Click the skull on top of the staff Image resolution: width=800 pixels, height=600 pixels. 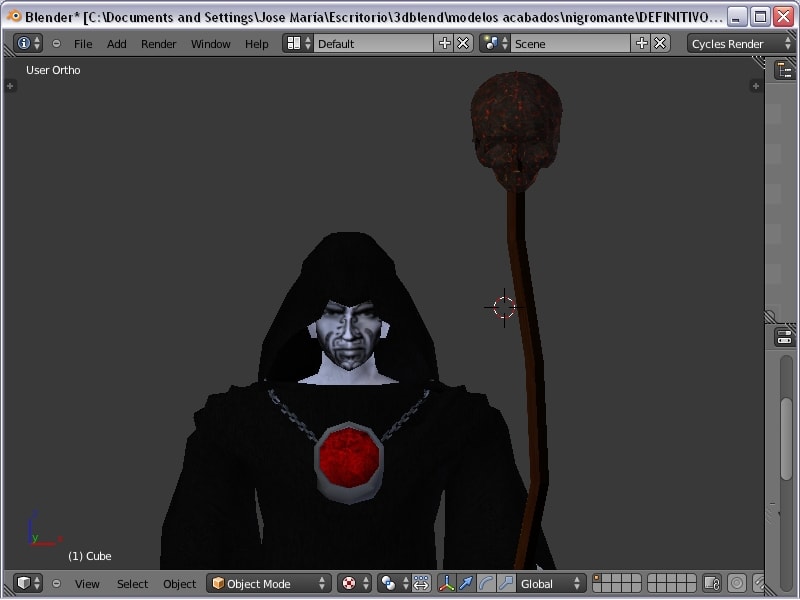click(x=516, y=131)
